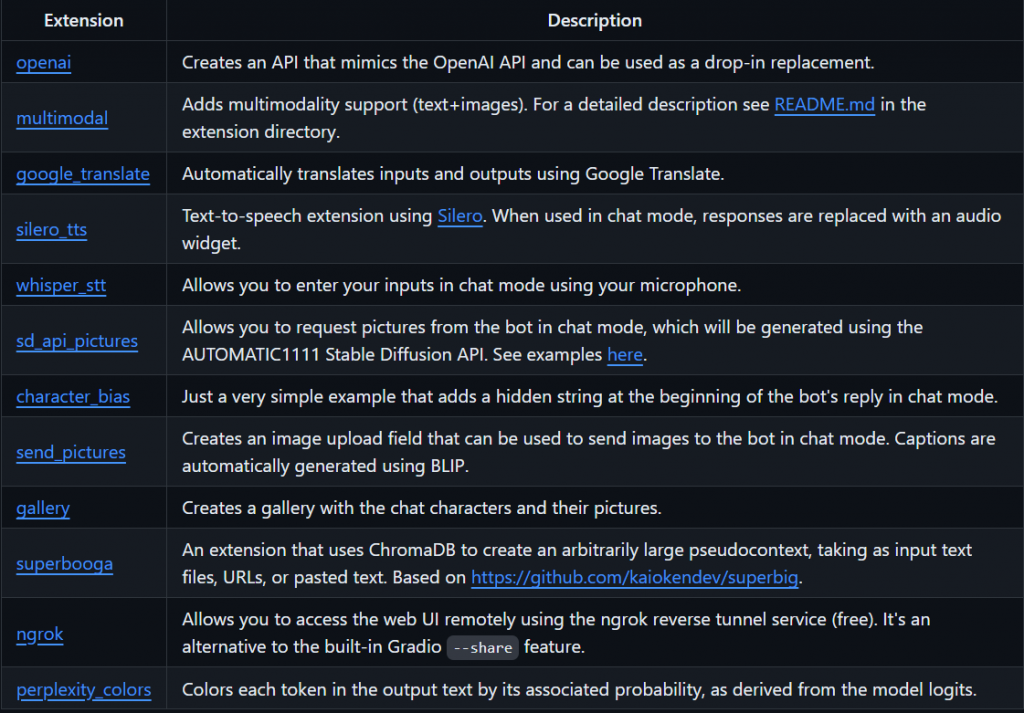Open the character_bias extension link
Viewport: 1024px width, 713px height.
(x=73, y=396)
